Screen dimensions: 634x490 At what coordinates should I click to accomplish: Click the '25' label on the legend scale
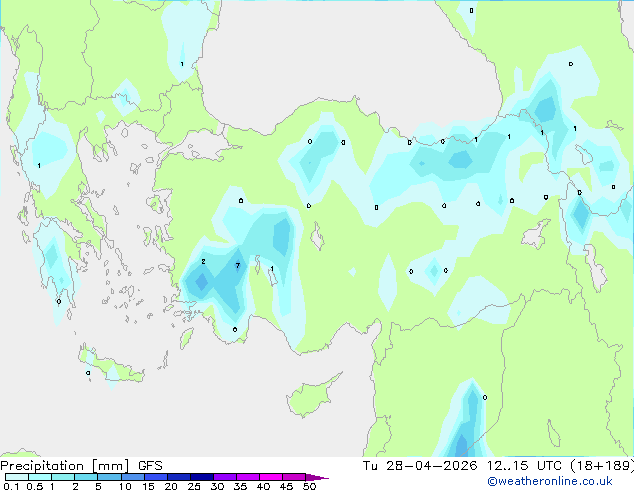click(194, 486)
